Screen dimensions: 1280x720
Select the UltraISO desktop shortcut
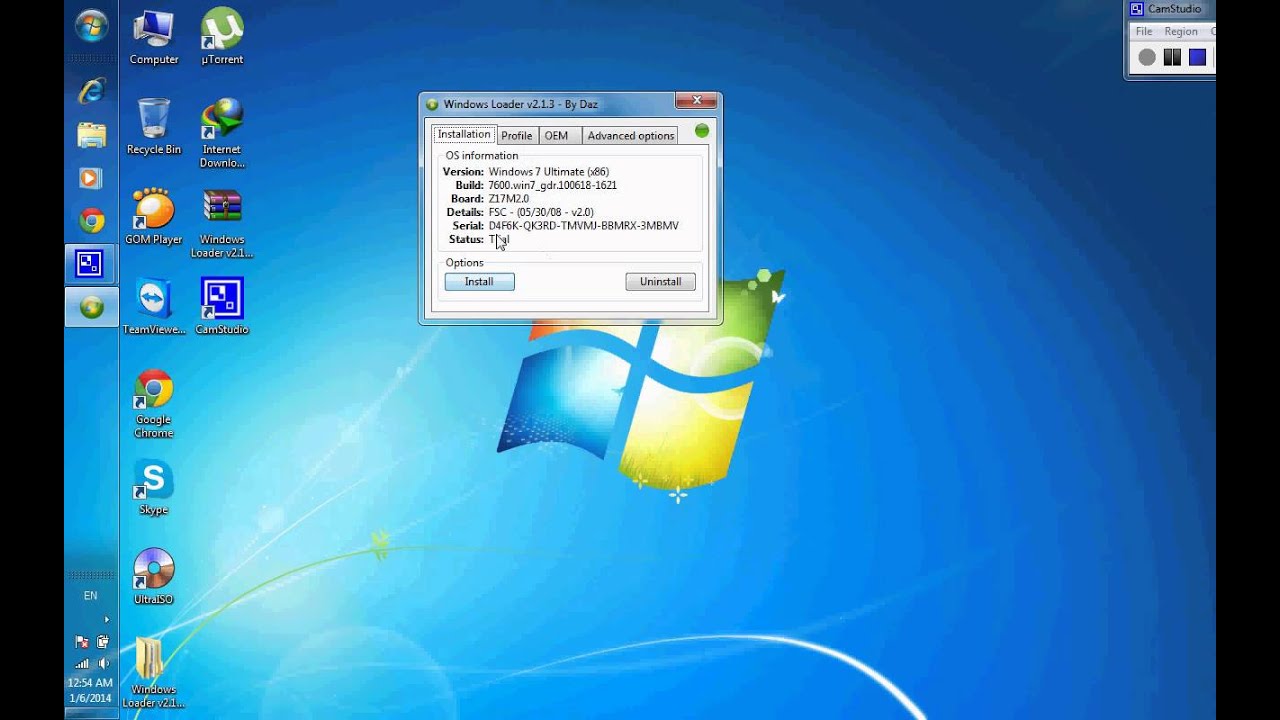154,577
